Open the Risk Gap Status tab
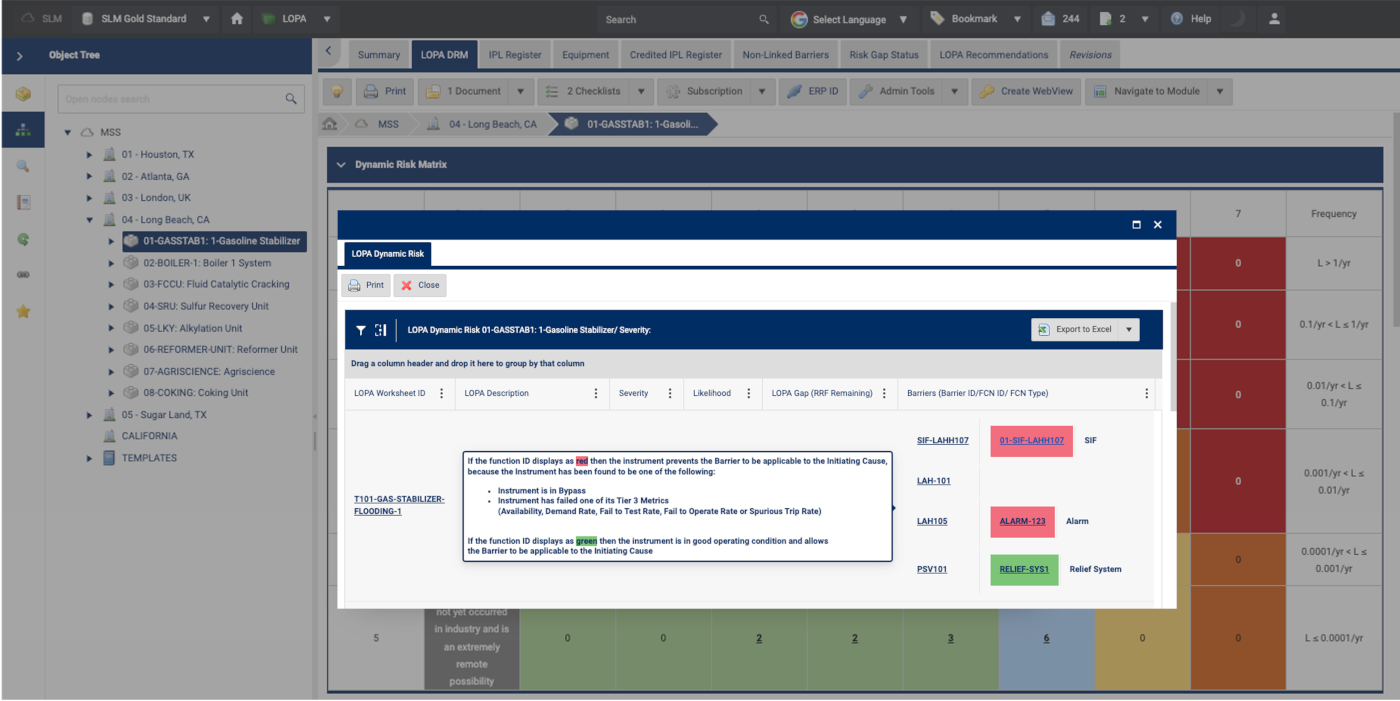The width and height of the screenshot is (1400, 701). pos(883,55)
